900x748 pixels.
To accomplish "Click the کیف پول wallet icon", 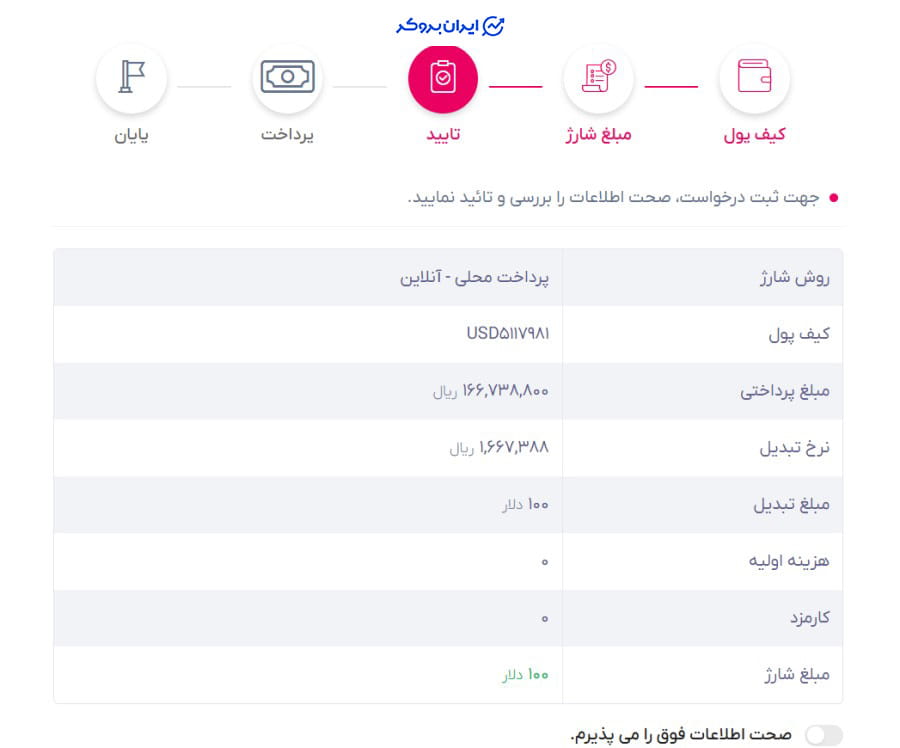I will pos(755,78).
